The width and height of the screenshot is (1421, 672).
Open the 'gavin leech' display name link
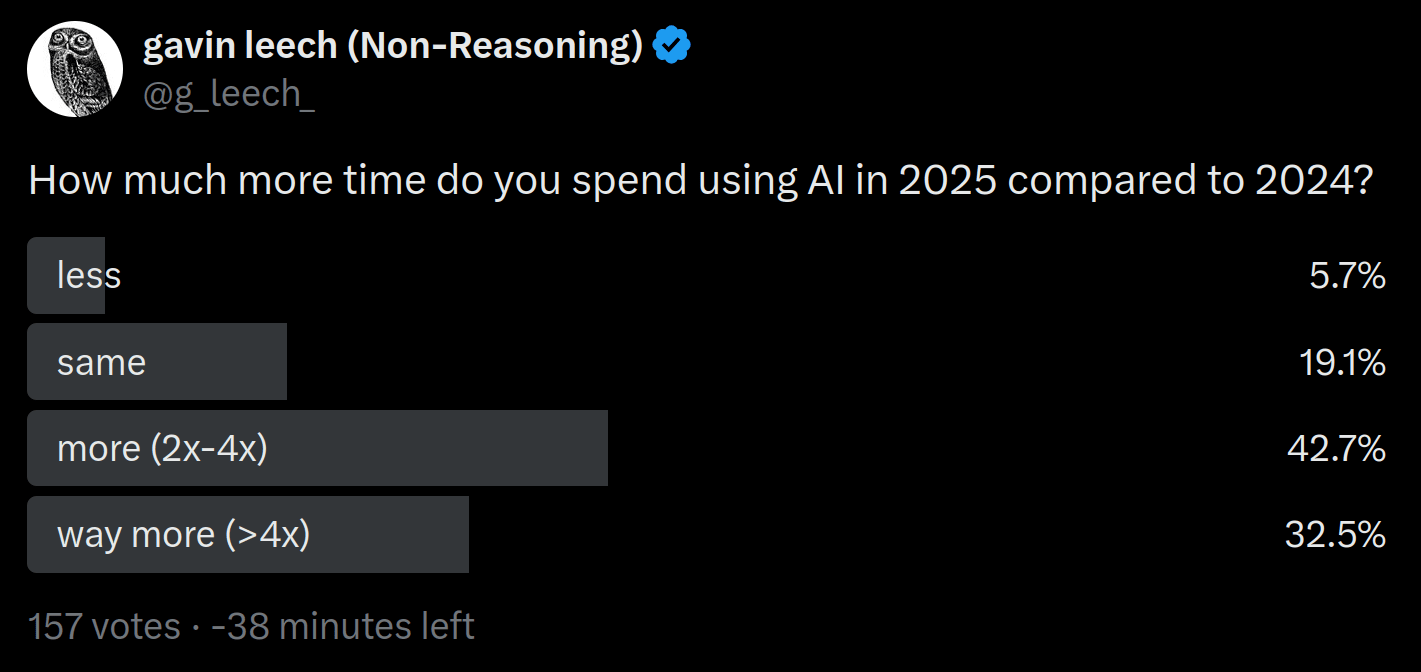239,46
